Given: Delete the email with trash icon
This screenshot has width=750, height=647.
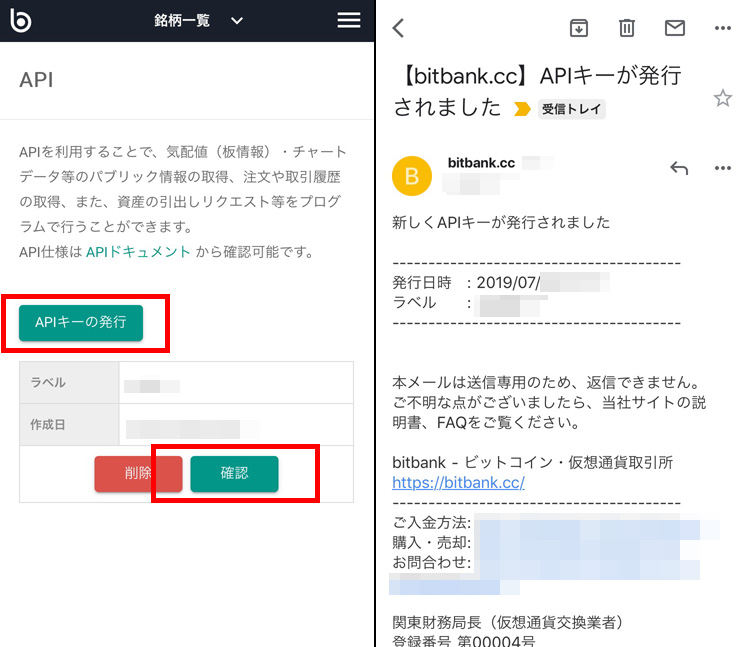Looking at the screenshot, I should click(627, 28).
